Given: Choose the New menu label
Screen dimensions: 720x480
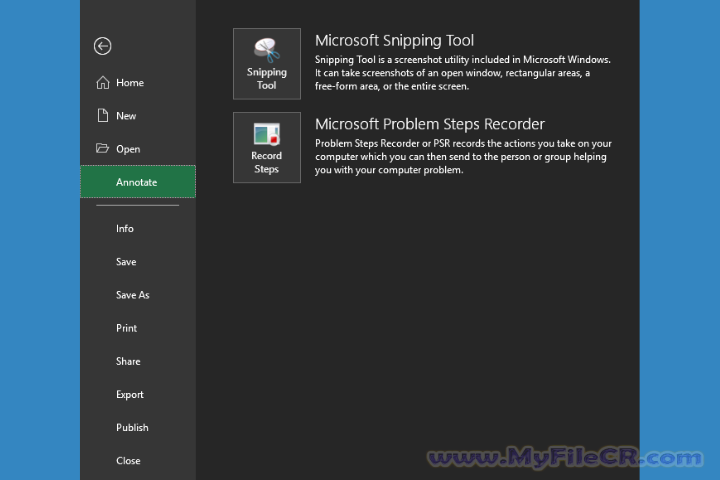Looking at the screenshot, I should point(126,116).
